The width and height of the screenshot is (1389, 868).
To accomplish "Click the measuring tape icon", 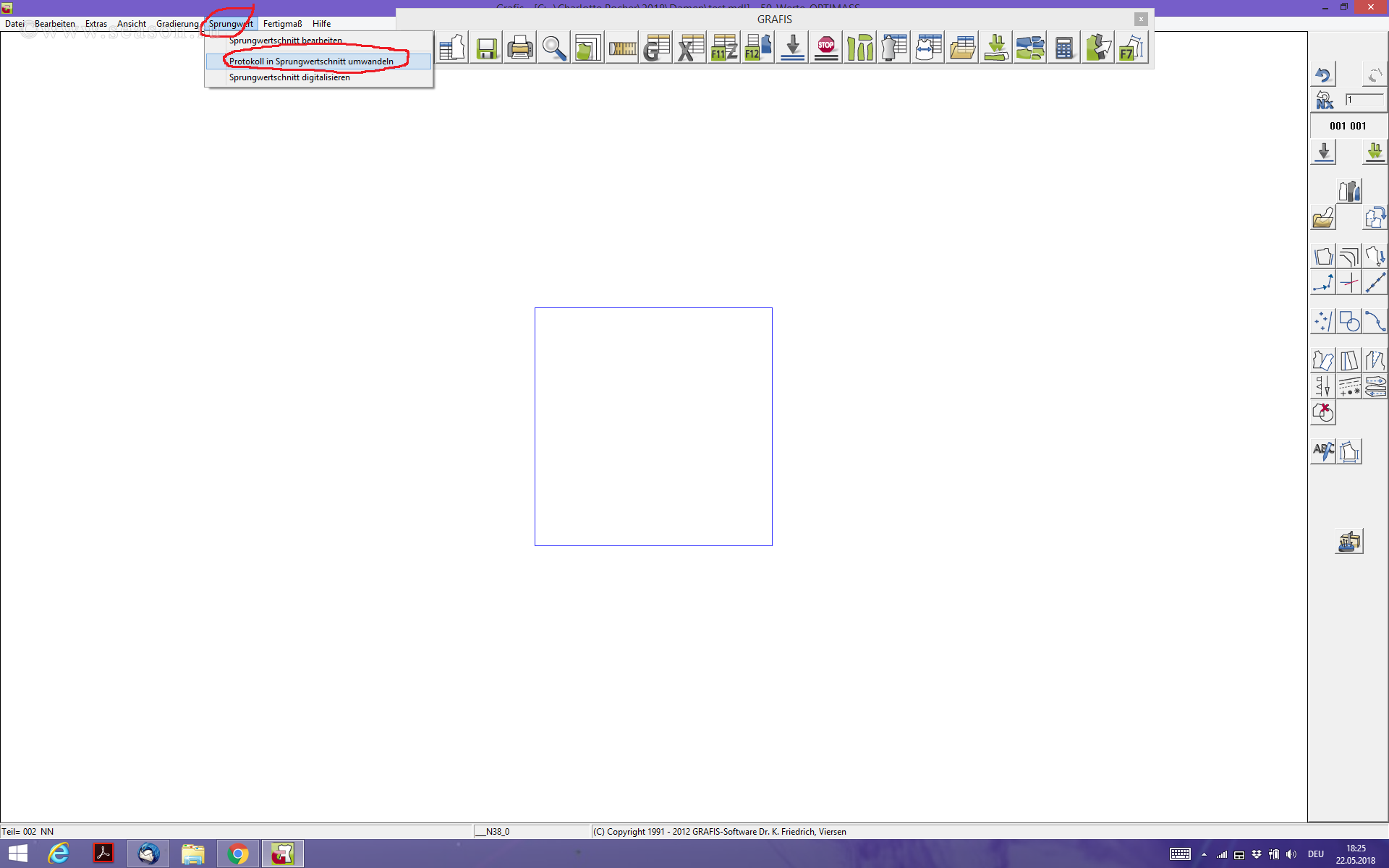I will [621, 48].
